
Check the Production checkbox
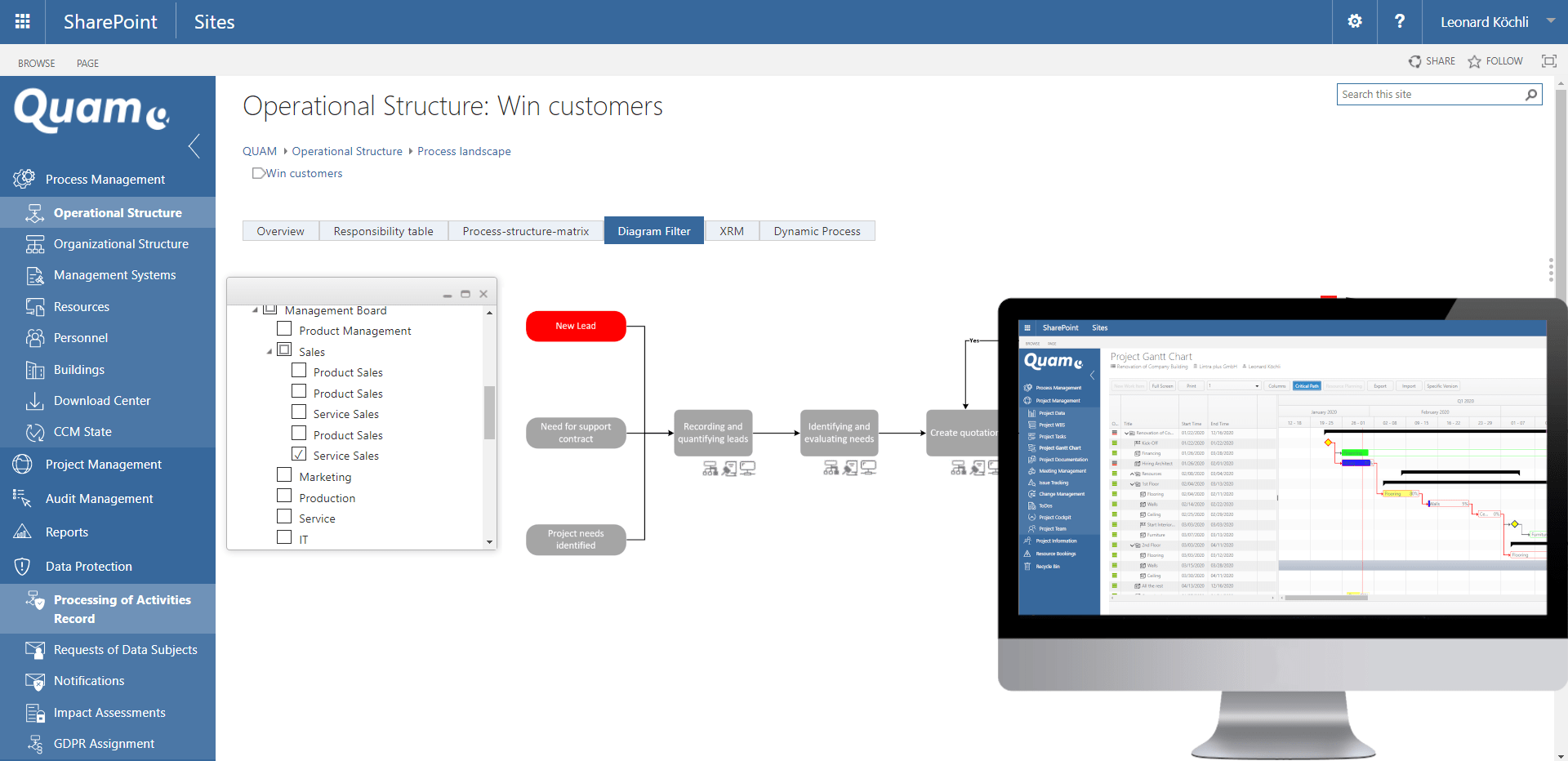coord(284,495)
